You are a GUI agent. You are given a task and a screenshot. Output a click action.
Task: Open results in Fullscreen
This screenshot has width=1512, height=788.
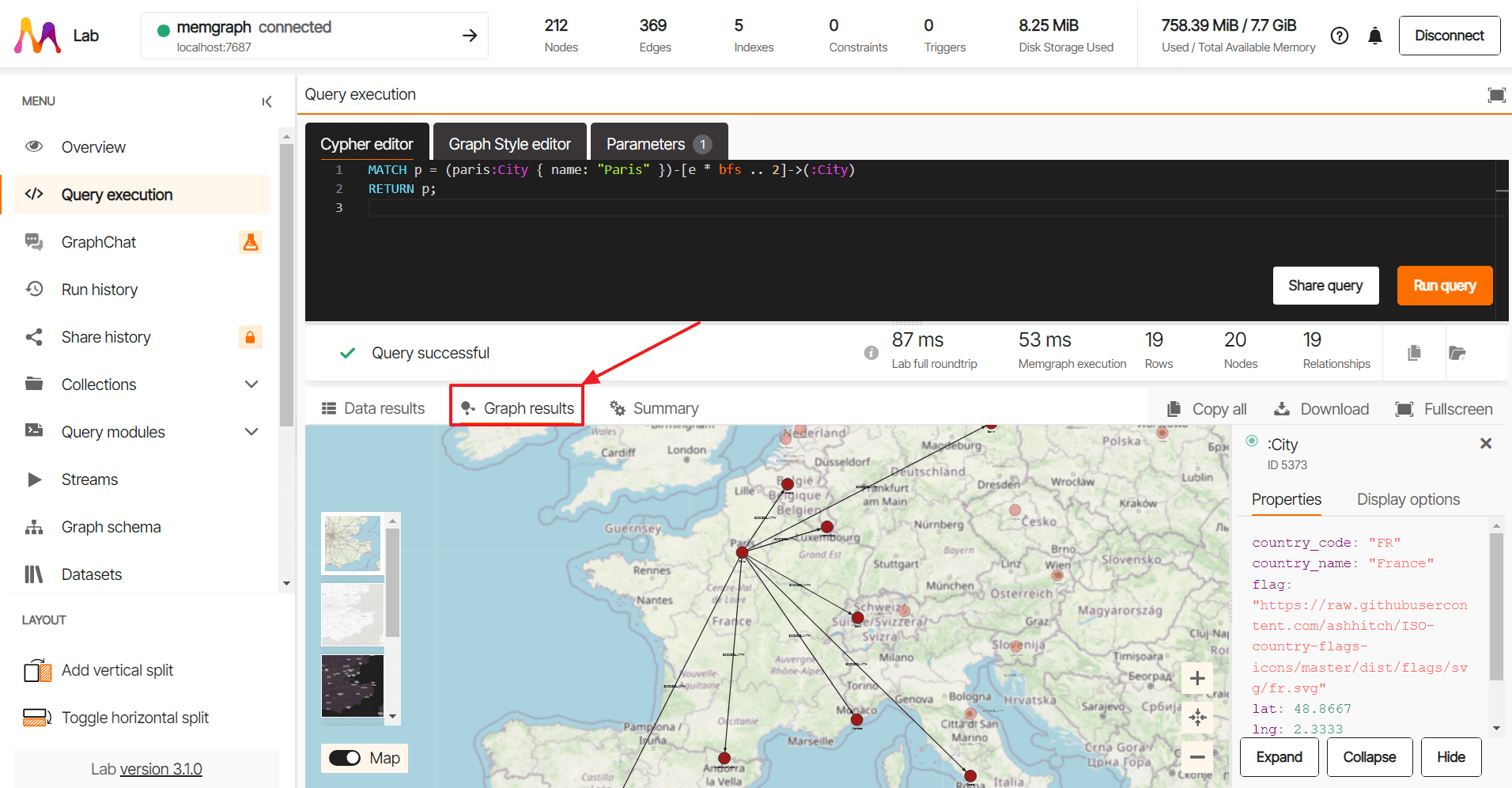point(1444,409)
